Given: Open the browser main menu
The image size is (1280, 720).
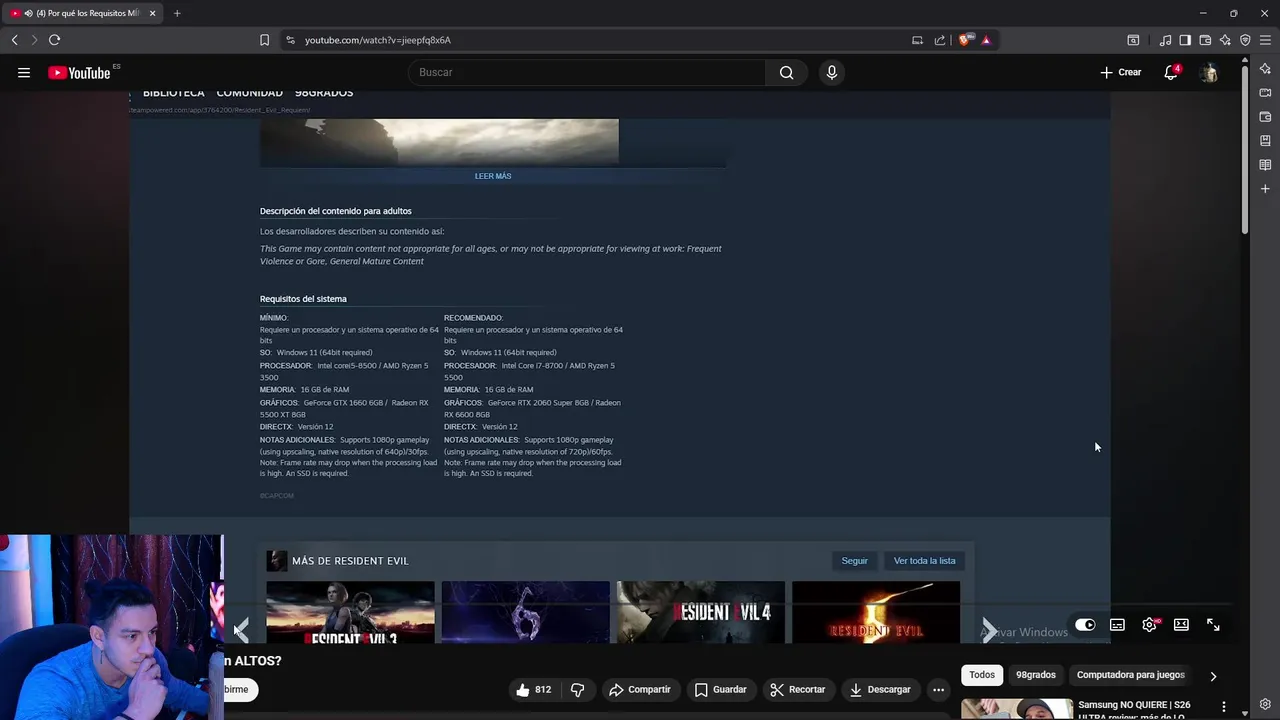Looking at the screenshot, I should pos(1265,40).
